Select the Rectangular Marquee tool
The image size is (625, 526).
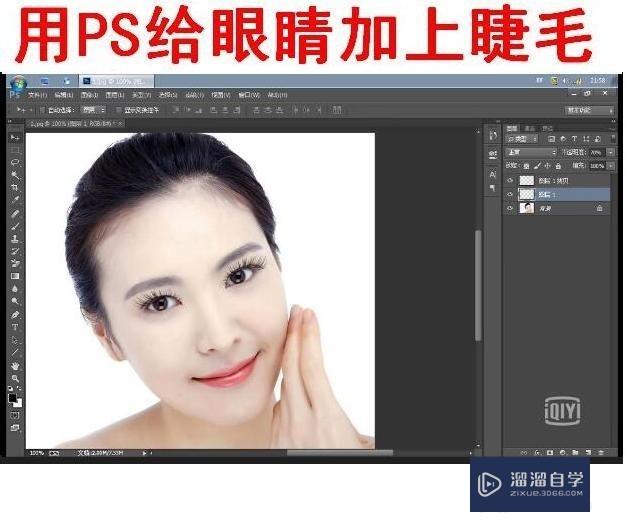[x=15, y=150]
